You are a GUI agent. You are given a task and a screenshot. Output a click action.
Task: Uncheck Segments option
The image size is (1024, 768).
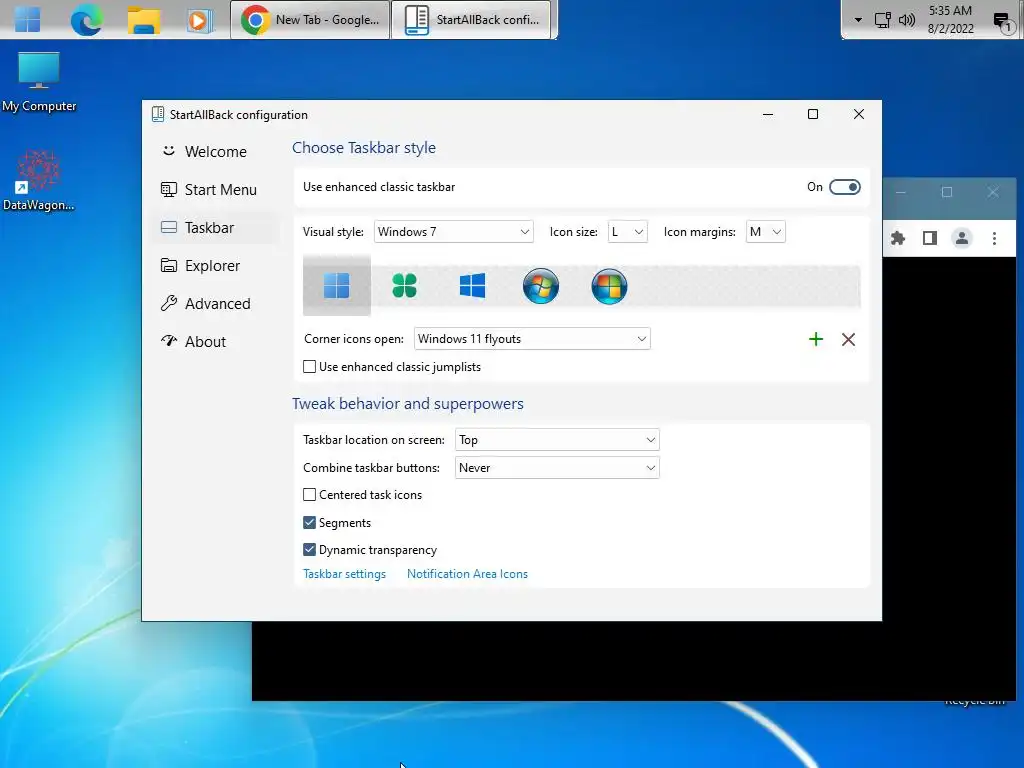310,522
